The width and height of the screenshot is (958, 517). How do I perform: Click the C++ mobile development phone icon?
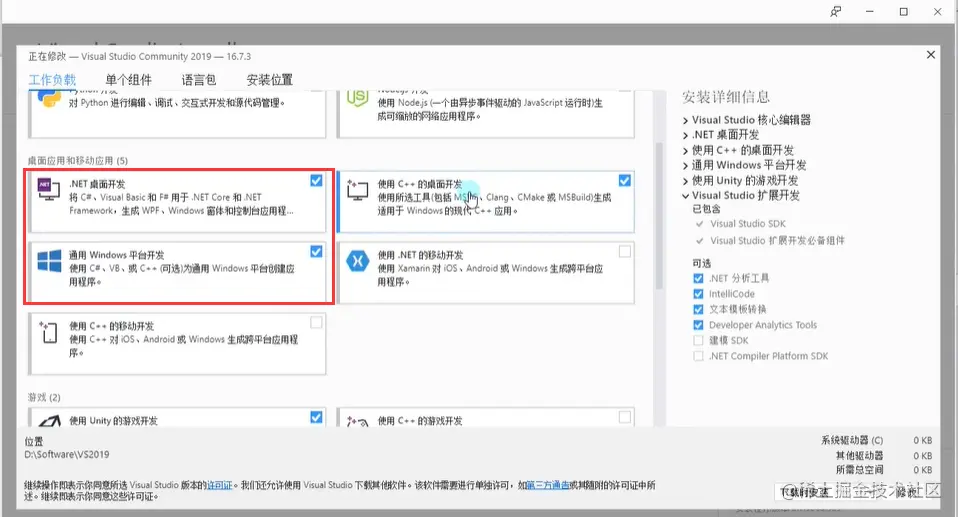tap(49, 332)
